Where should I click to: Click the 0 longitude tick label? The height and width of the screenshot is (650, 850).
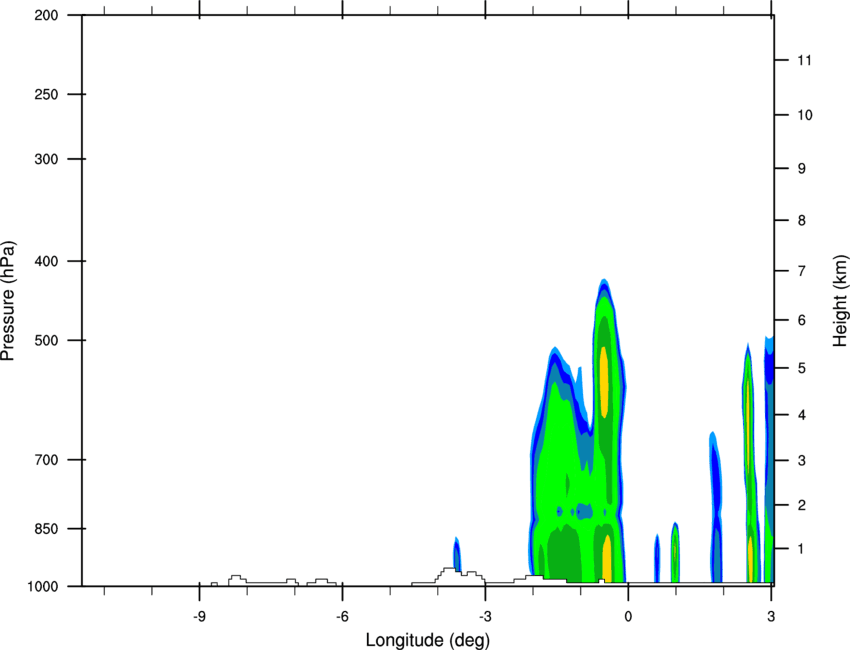628,616
